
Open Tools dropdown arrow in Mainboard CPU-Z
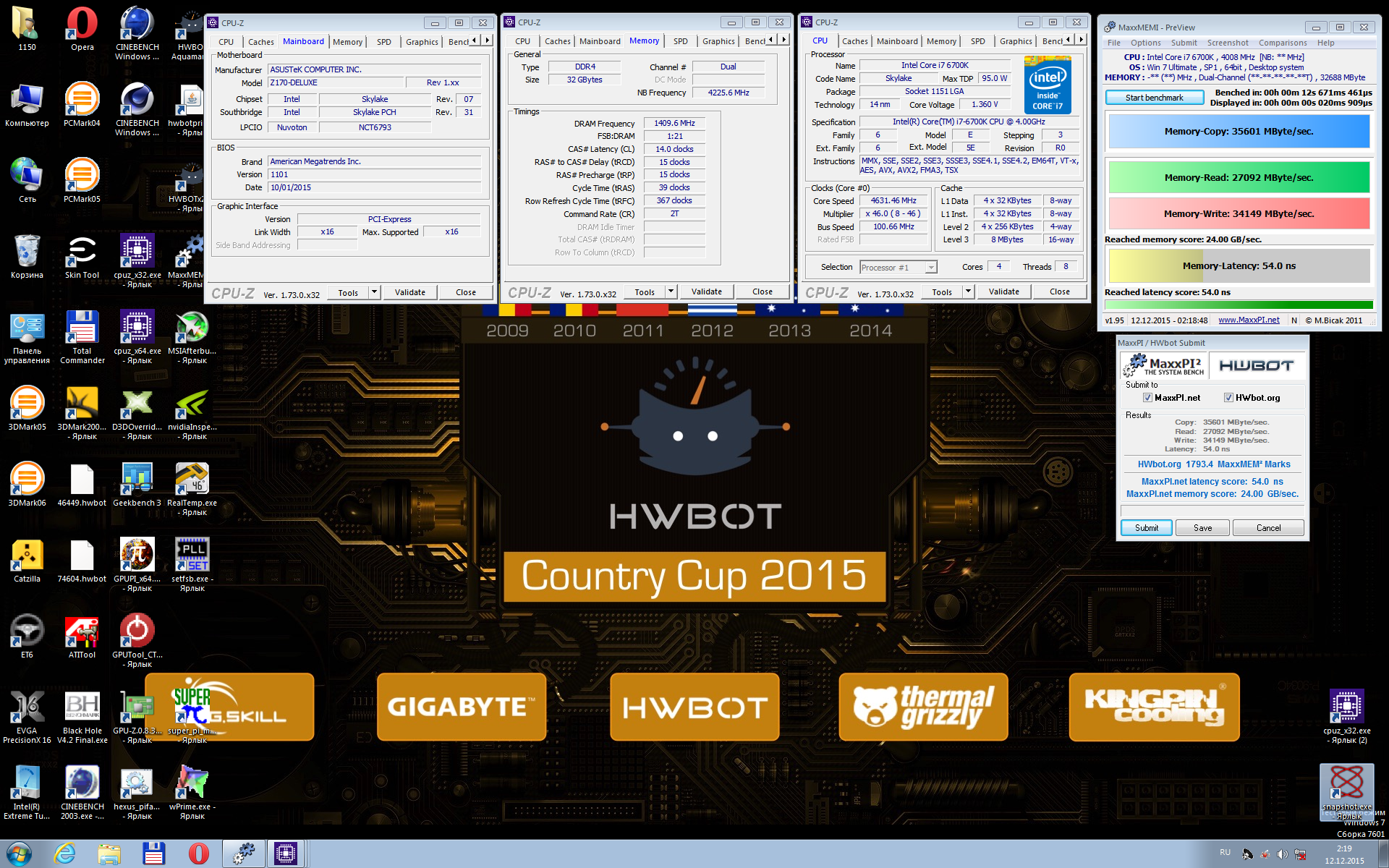(375, 292)
